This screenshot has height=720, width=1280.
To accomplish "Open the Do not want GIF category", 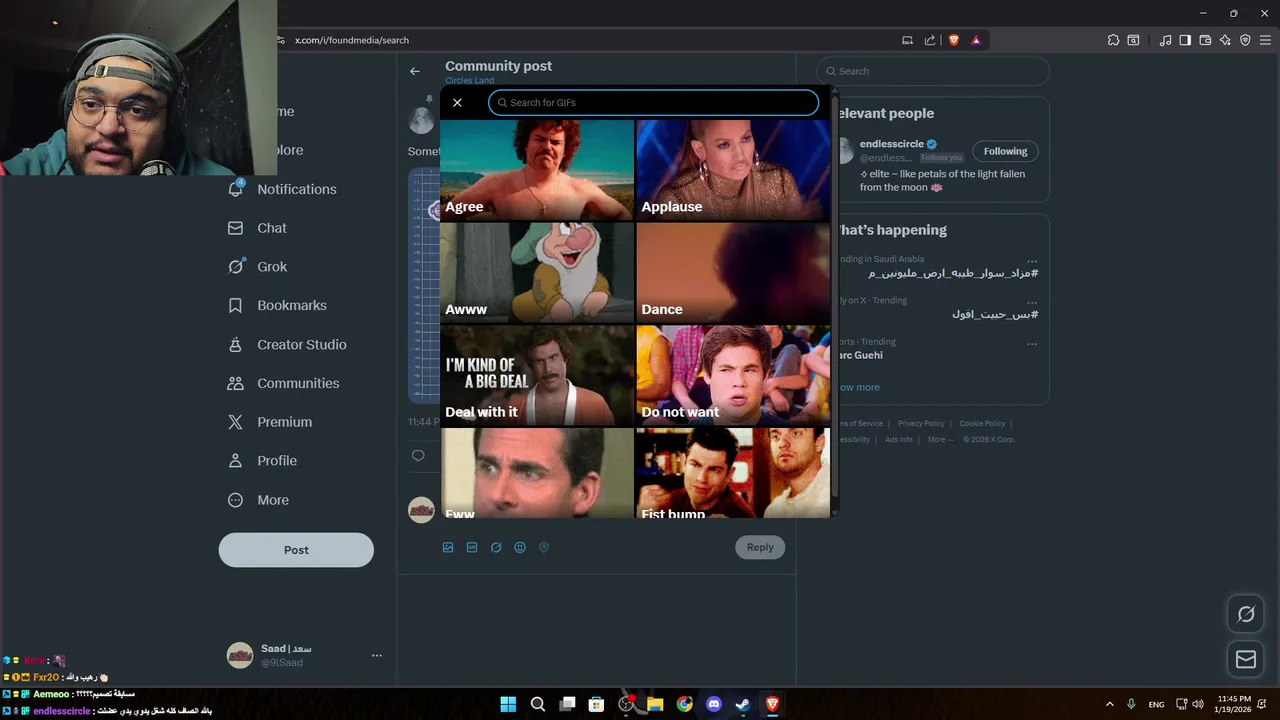I will tap(733, 375).
